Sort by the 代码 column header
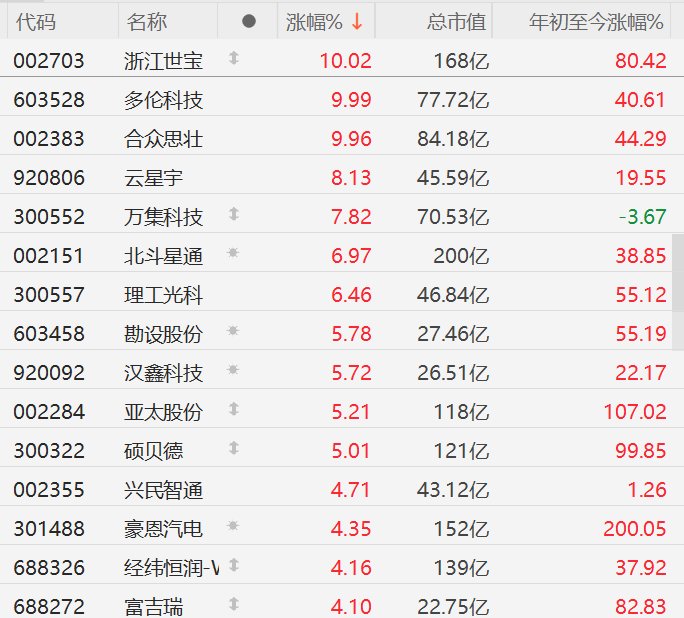The width and height of the screenshot is (684, 618). coord(36,22)
